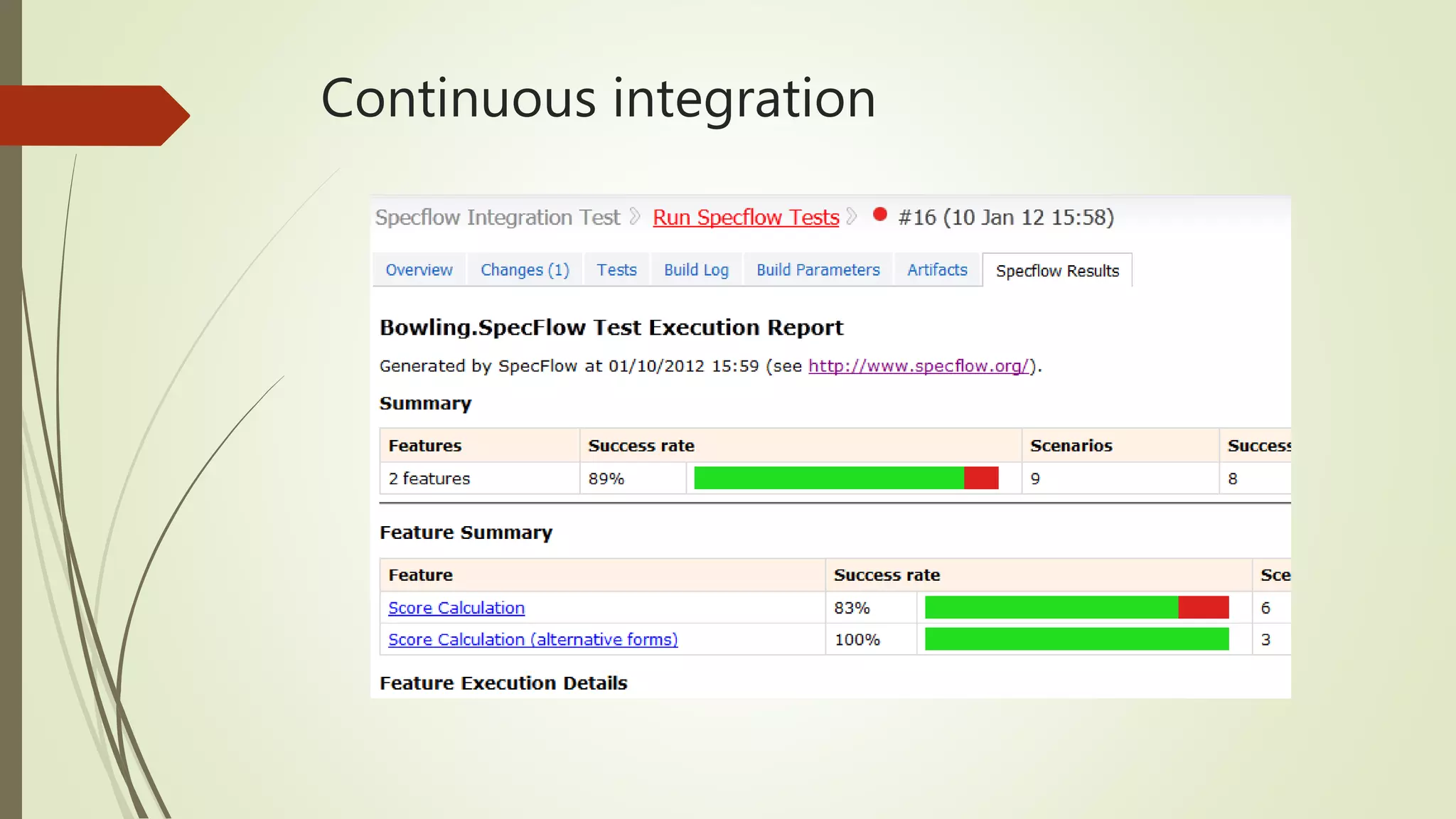
Task: Click the 89% summary success bar
Action: point(846,478)
